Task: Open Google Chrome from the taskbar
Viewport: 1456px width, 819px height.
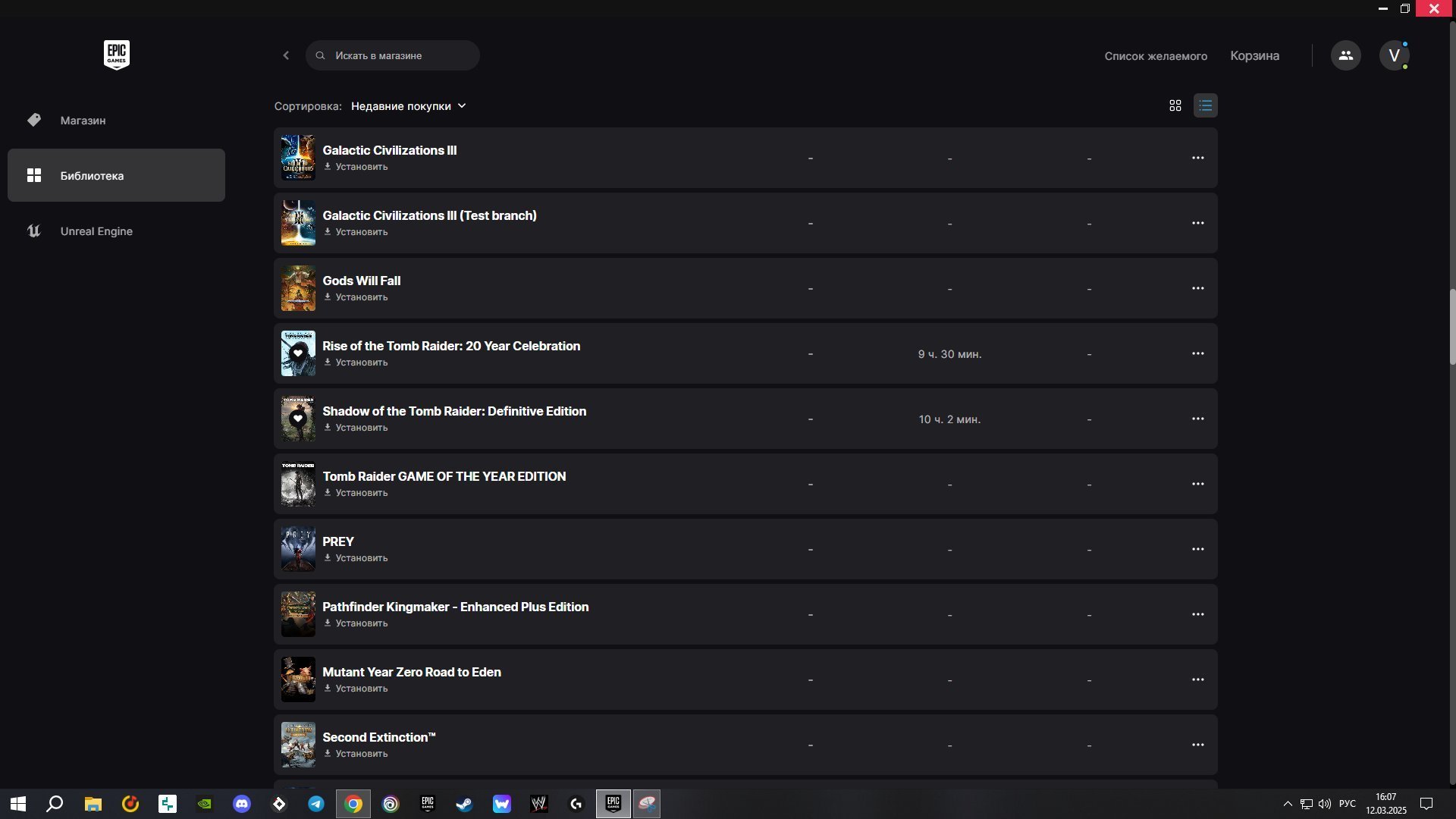Action: tap(353, 804)
